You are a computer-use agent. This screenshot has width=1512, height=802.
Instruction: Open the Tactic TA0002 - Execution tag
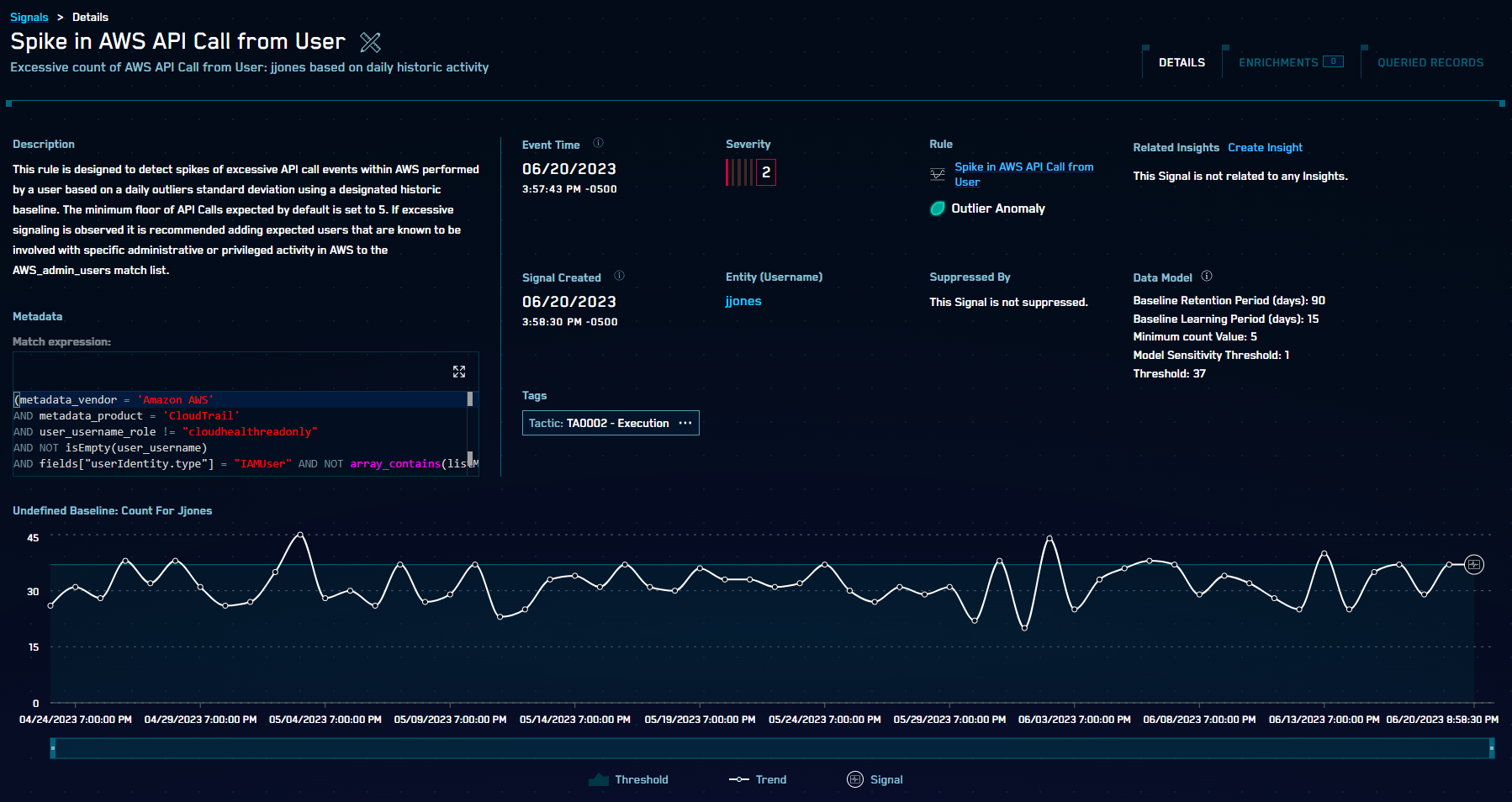(x=599, y=423)
